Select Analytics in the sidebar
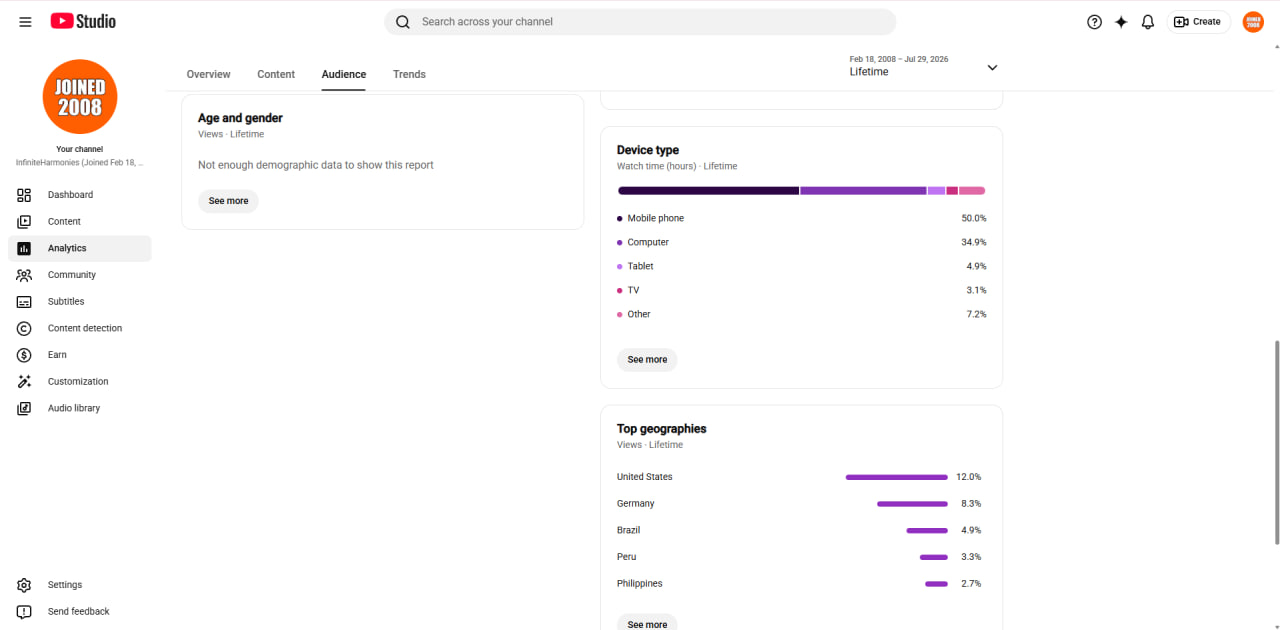This screenshot has height=630, width=1280. [80, 248]
